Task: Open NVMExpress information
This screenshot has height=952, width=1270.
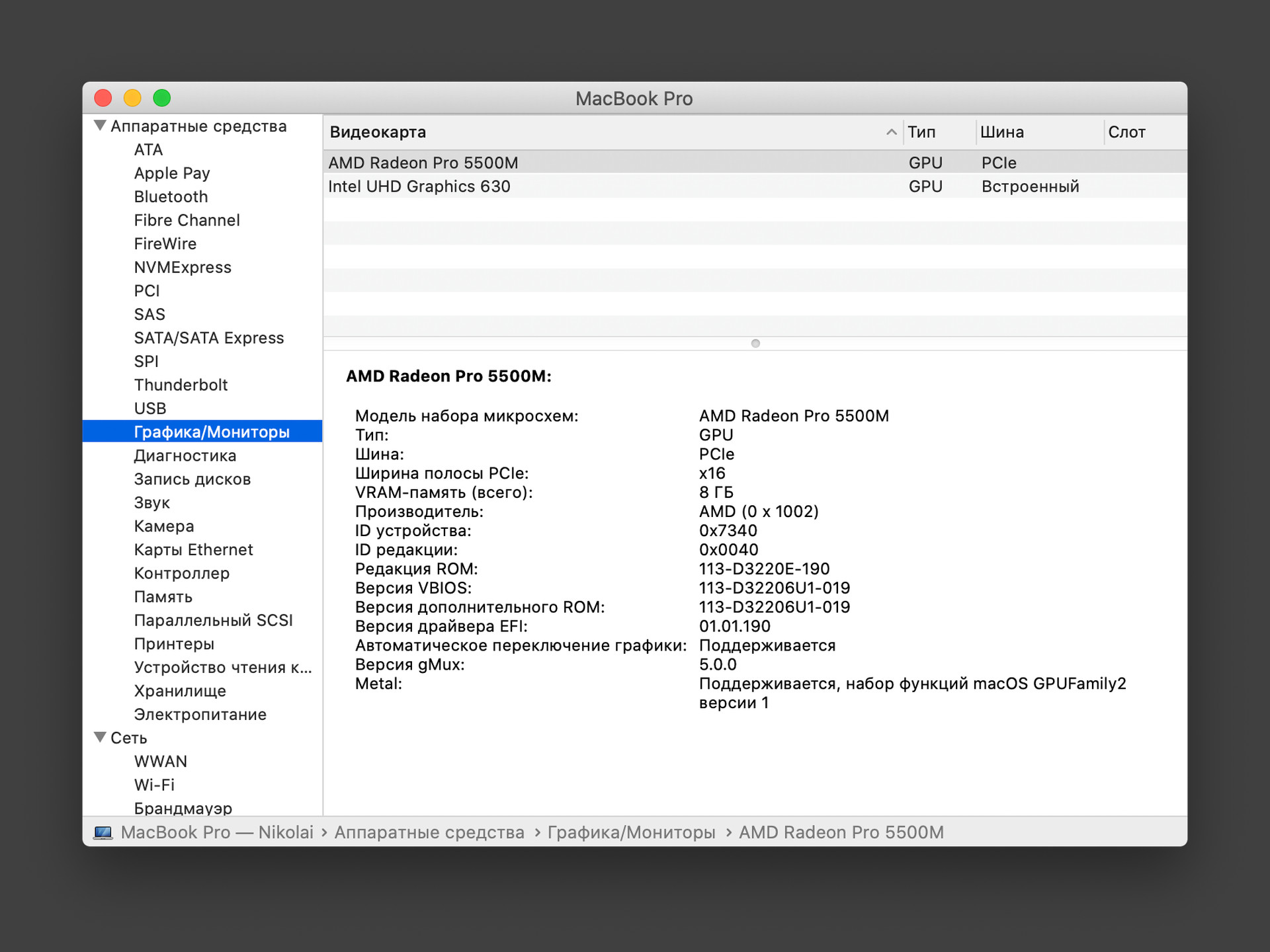Action: (x=183, y=267)
